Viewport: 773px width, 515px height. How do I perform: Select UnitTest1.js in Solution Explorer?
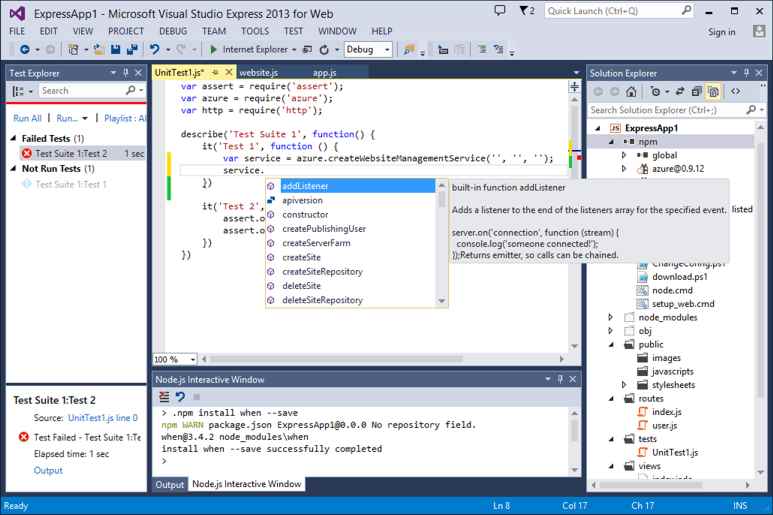point(675,452)
